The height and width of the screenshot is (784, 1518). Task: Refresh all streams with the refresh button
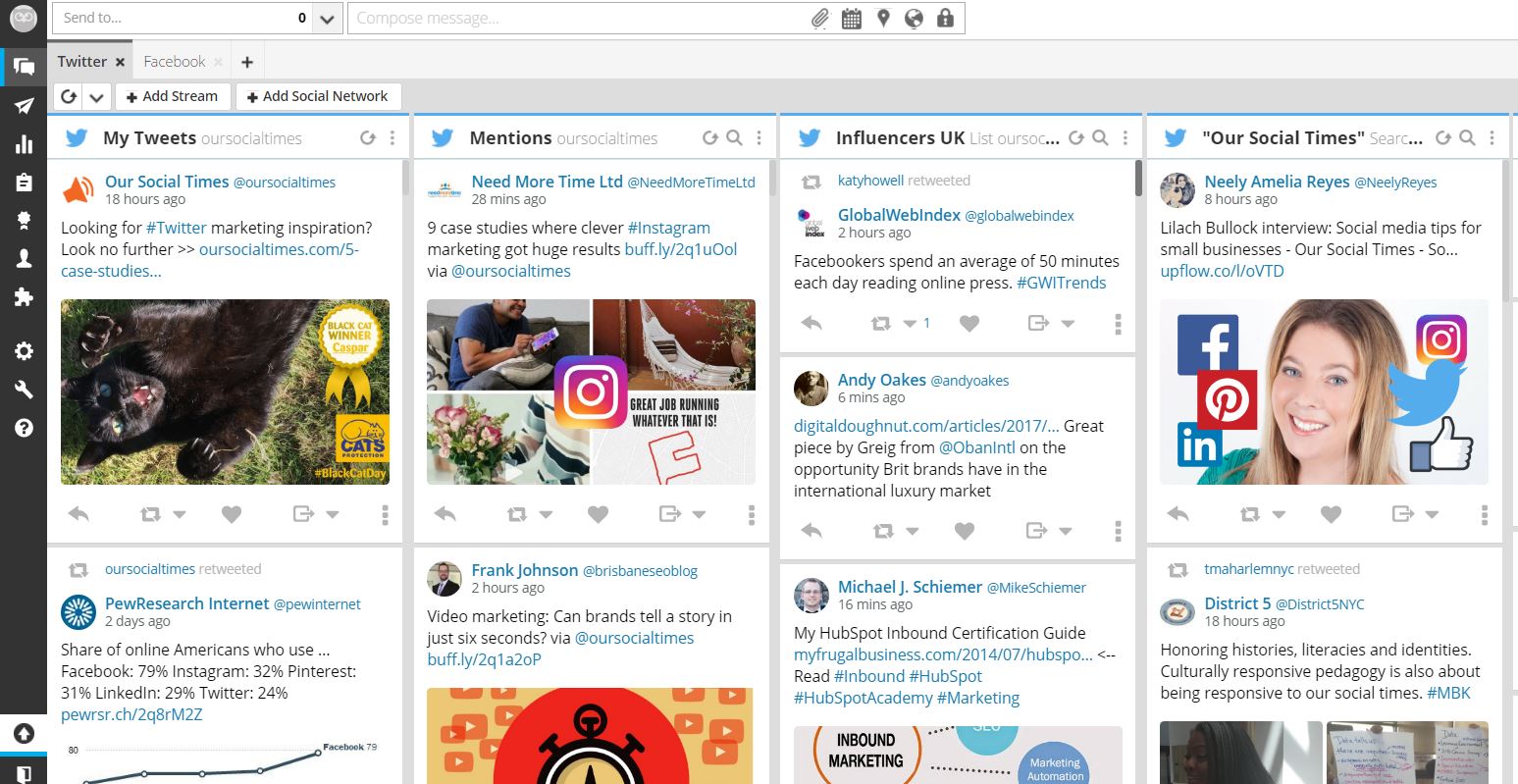(69, 96)
